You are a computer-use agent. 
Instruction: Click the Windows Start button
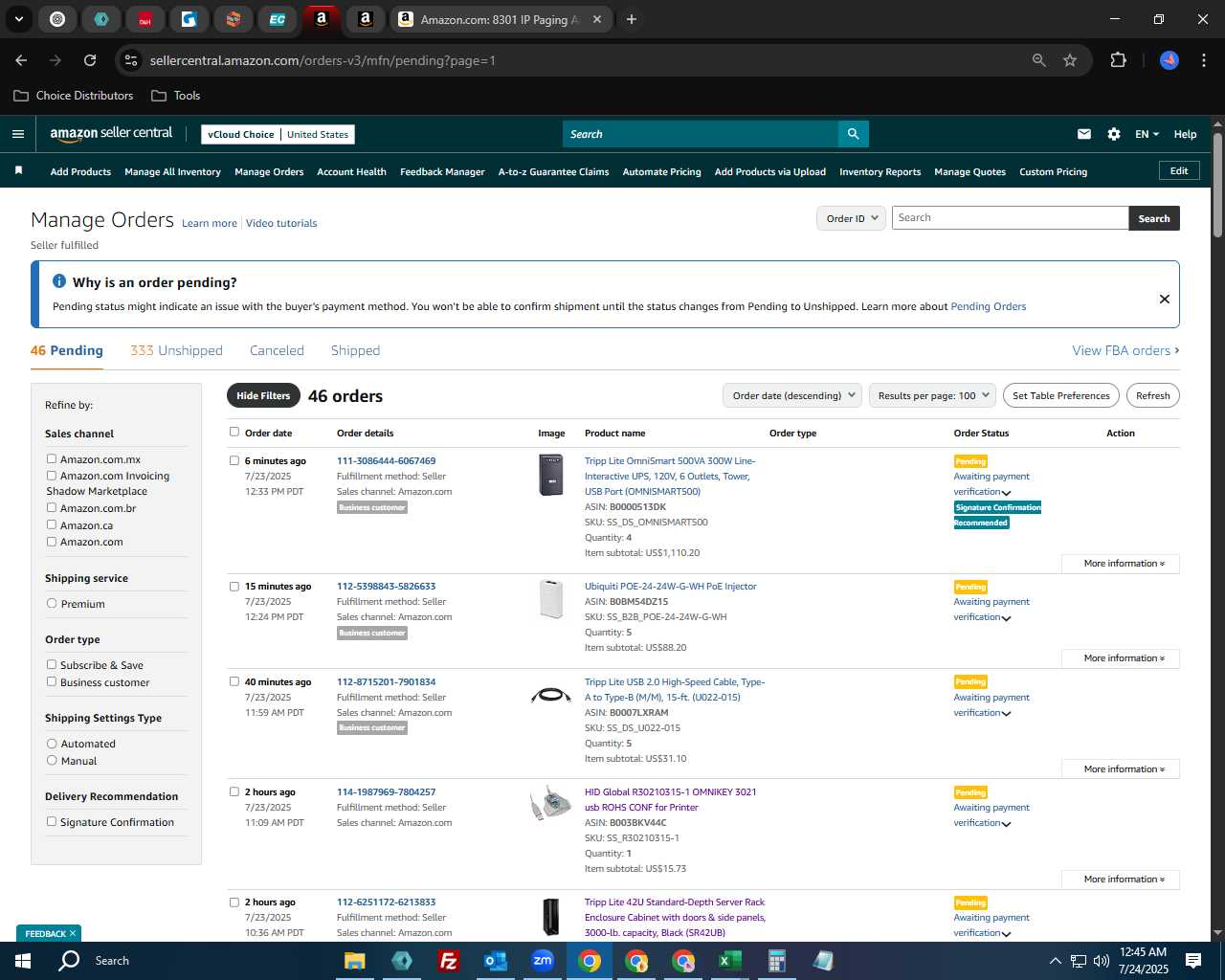coord(23,961)
